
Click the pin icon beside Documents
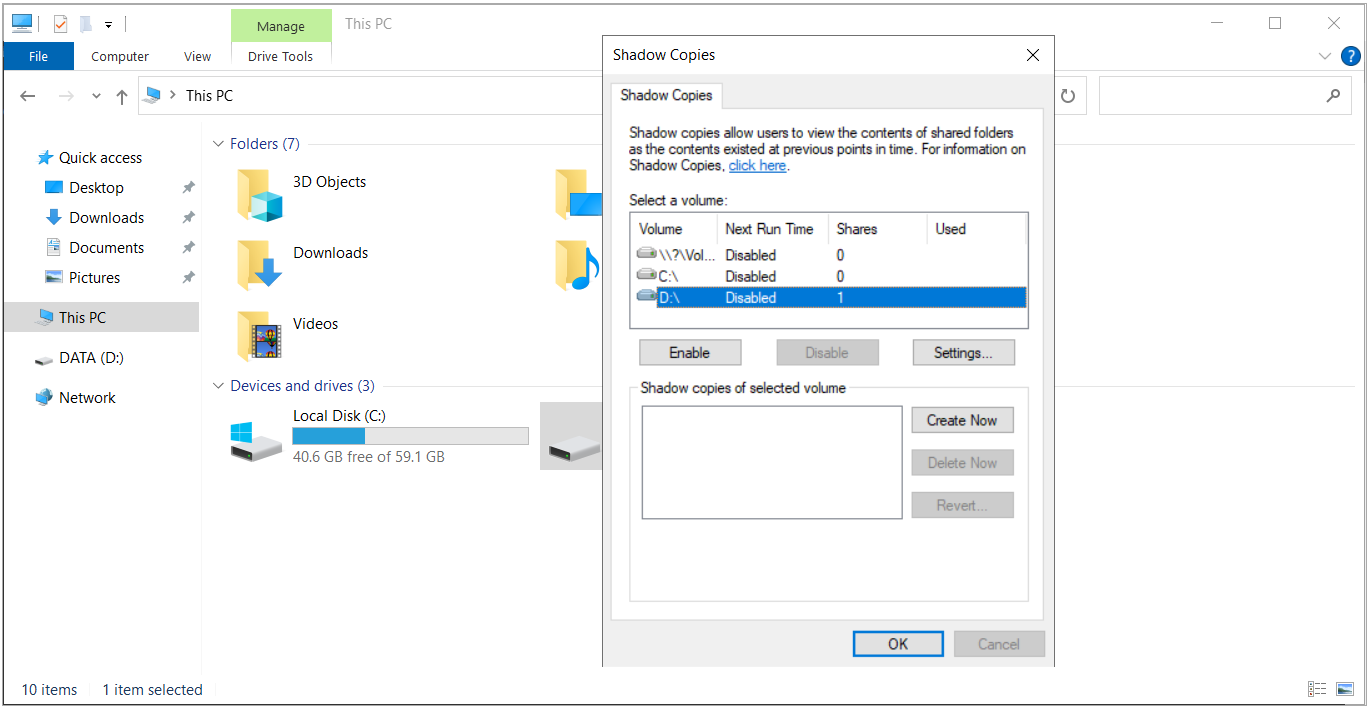(188, 248)
